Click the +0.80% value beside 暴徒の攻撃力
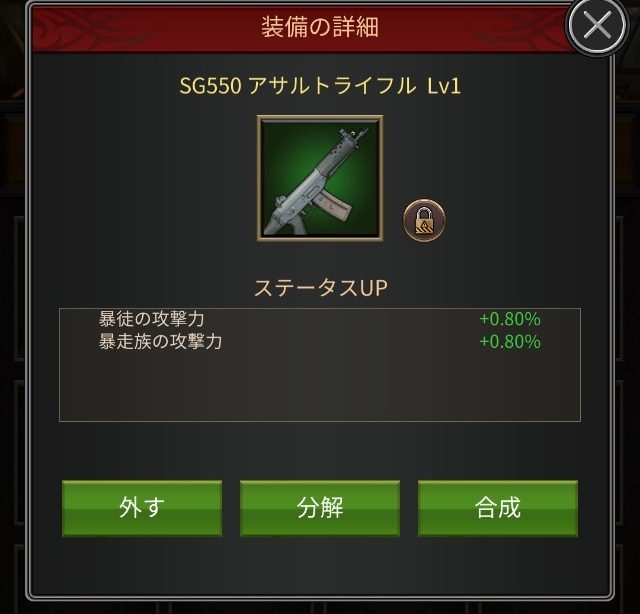Screen dimensions: 640x614 (510, 319)
